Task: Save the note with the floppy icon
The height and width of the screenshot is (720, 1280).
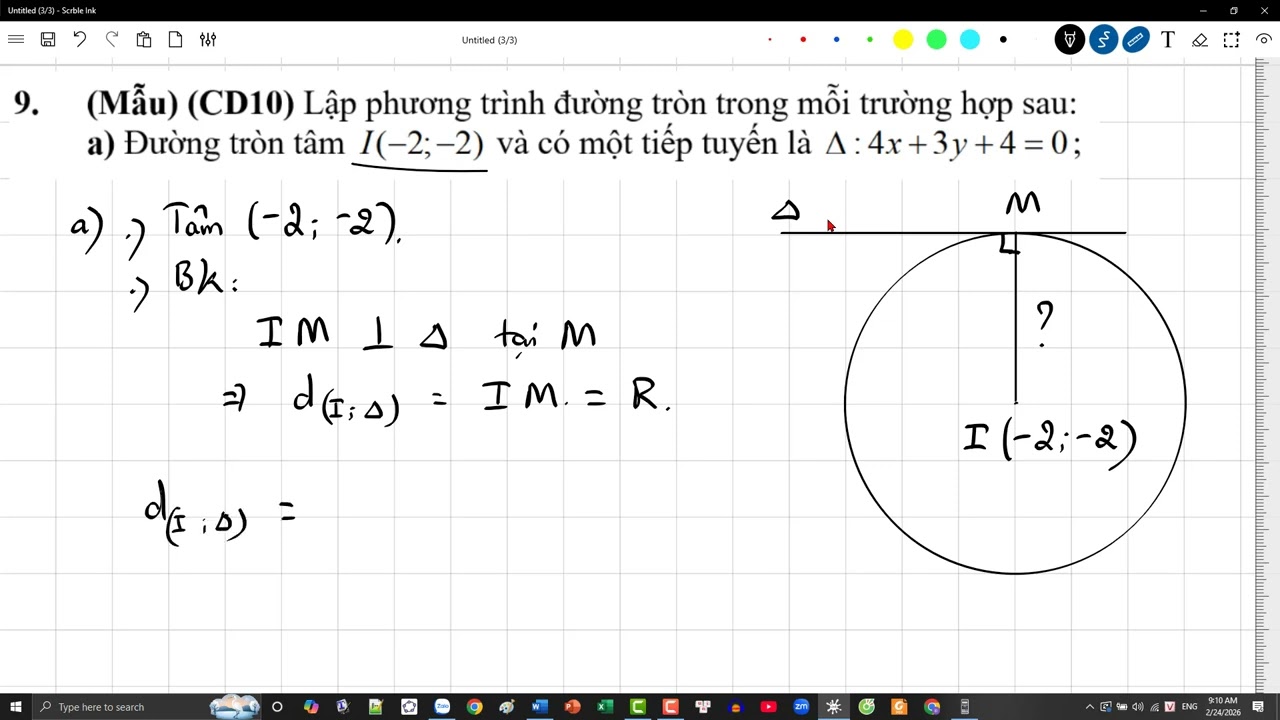Action: pos(47,39)
